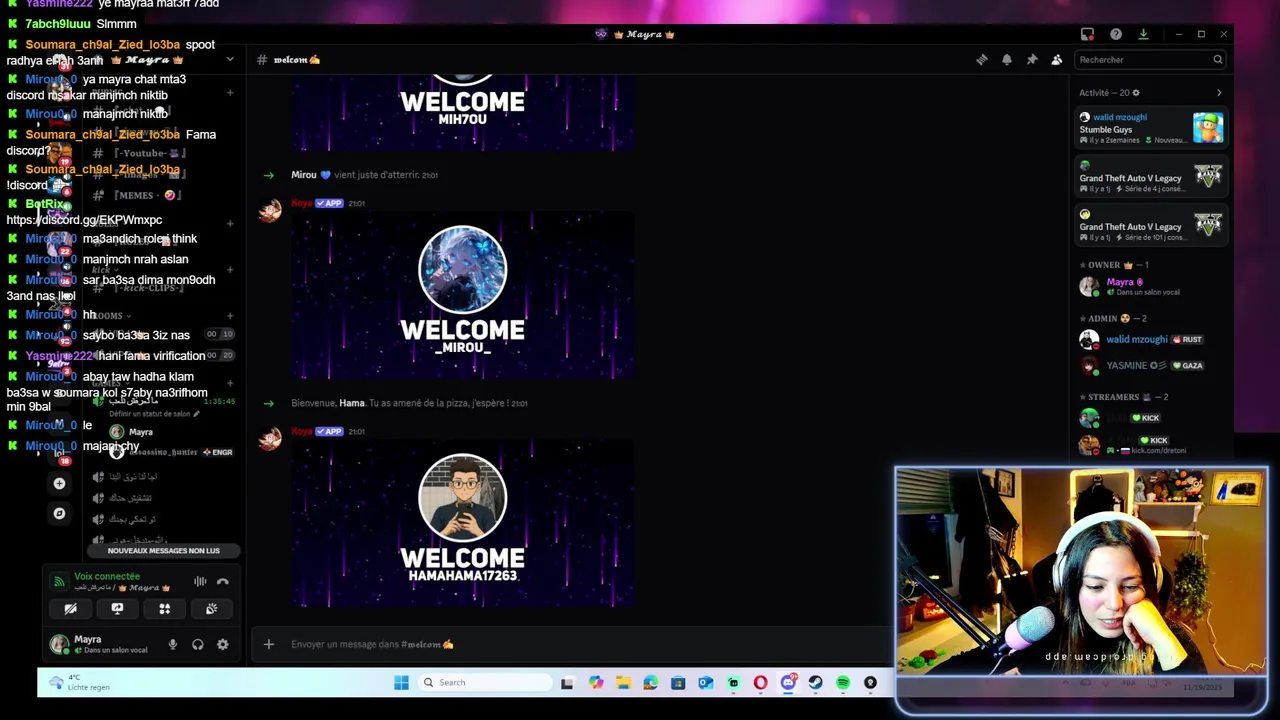Click taskbar Search box

[486, 683]
